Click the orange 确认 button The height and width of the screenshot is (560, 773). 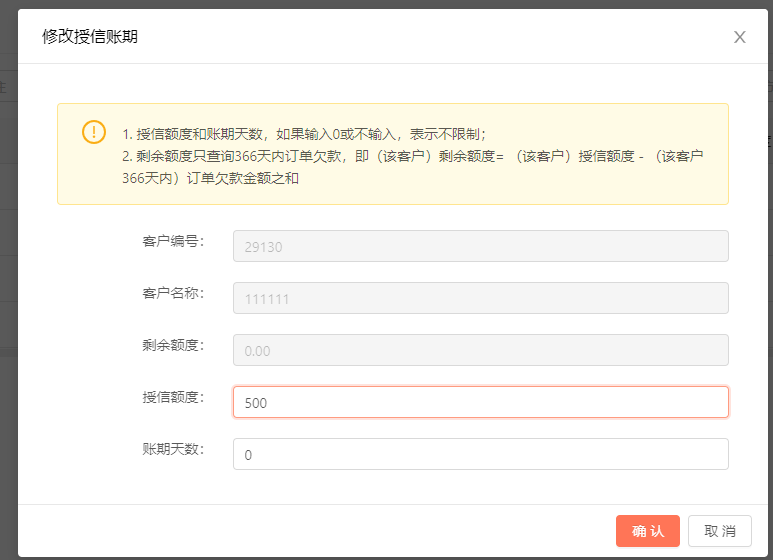[x=647, y=531]
